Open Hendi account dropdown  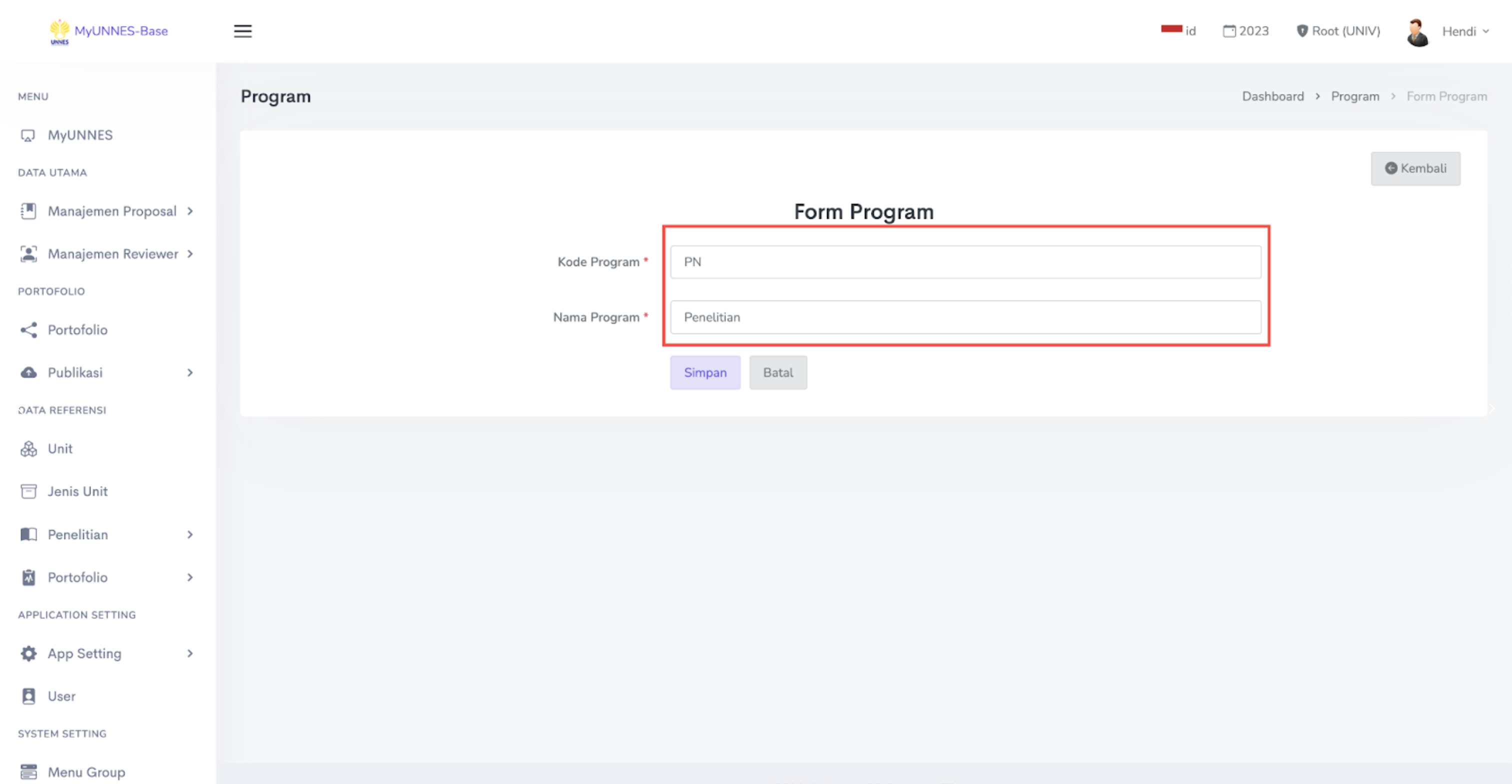click(x=1465, y=31)
